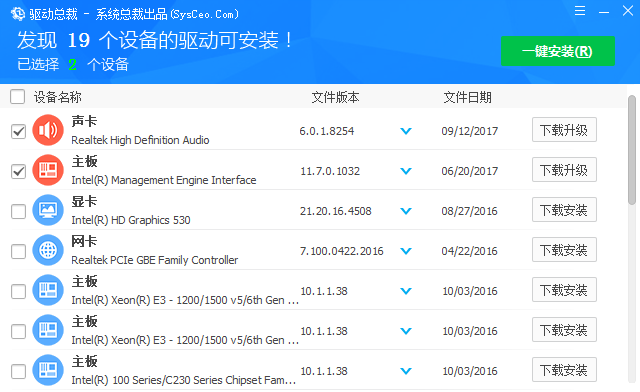Click the red sound card speaker icon
The image size is (640, 392).
click(x=48, y=130)
